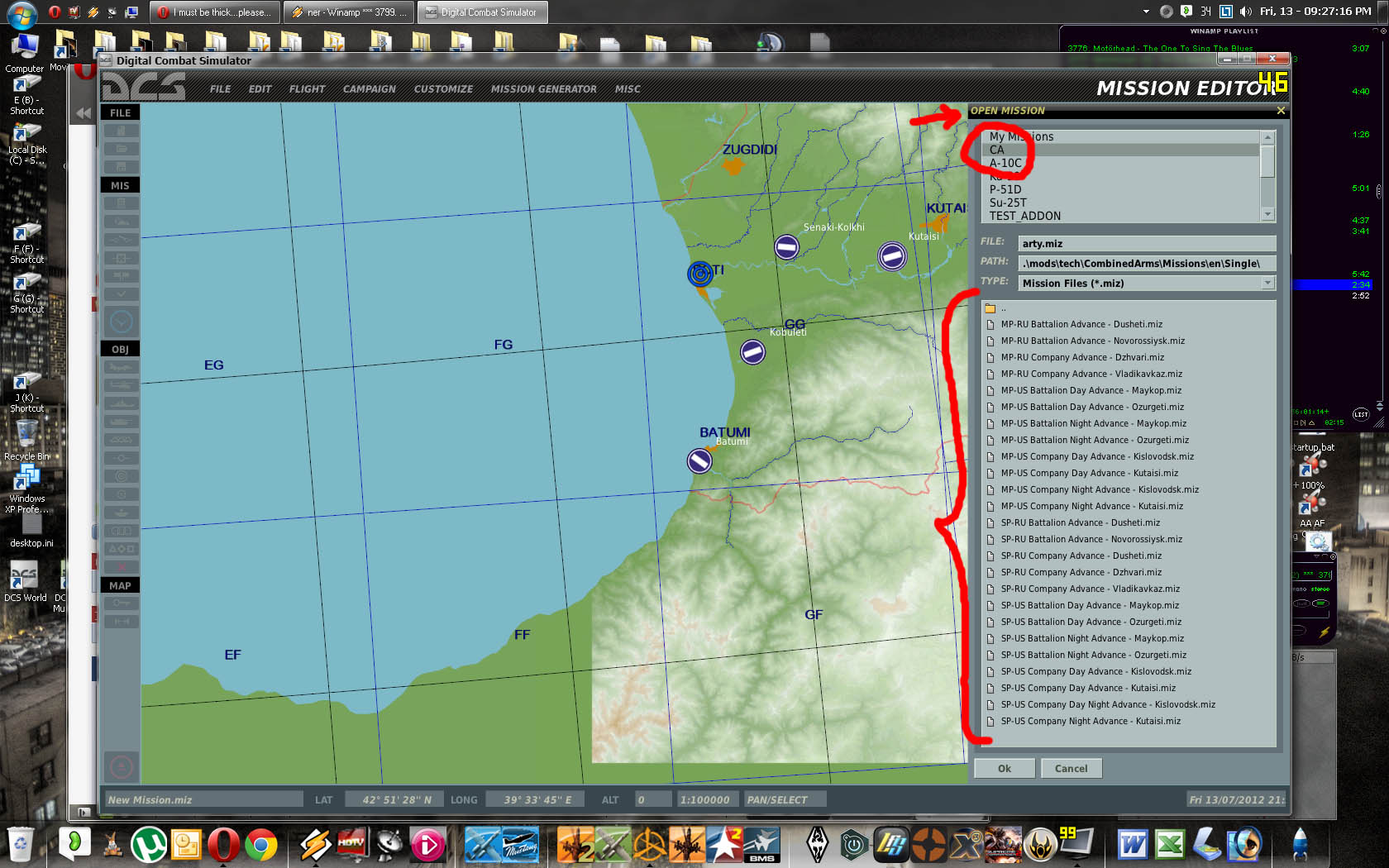Click the Save Mission disk icon in sidebar

pyautogui.click(x=121, y=166)
